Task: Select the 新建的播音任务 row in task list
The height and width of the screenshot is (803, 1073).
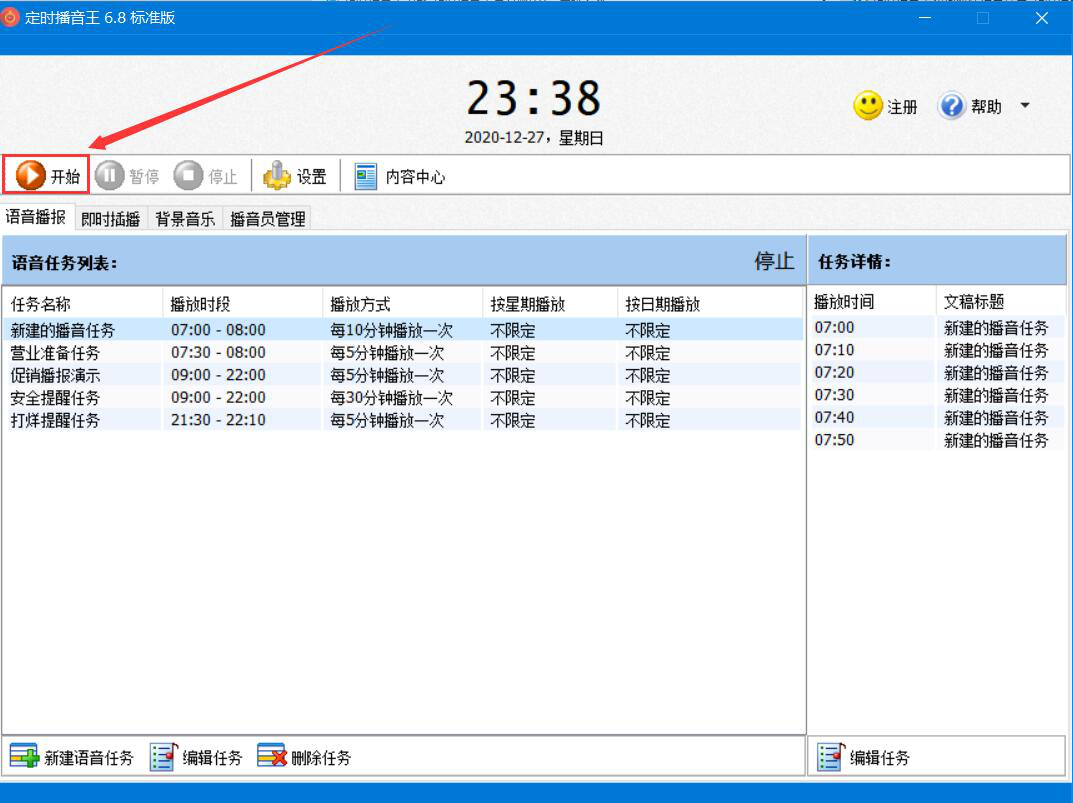Action: [x=402, y=330]
